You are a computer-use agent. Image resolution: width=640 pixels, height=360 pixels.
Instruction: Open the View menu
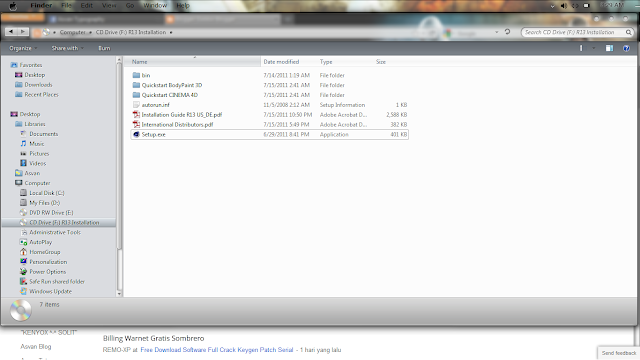109,5
